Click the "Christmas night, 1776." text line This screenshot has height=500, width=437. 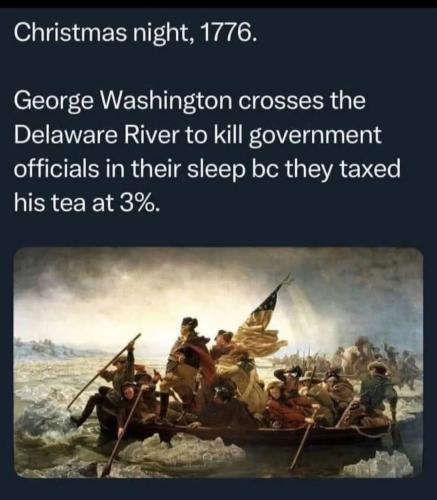tap(135, 33)
